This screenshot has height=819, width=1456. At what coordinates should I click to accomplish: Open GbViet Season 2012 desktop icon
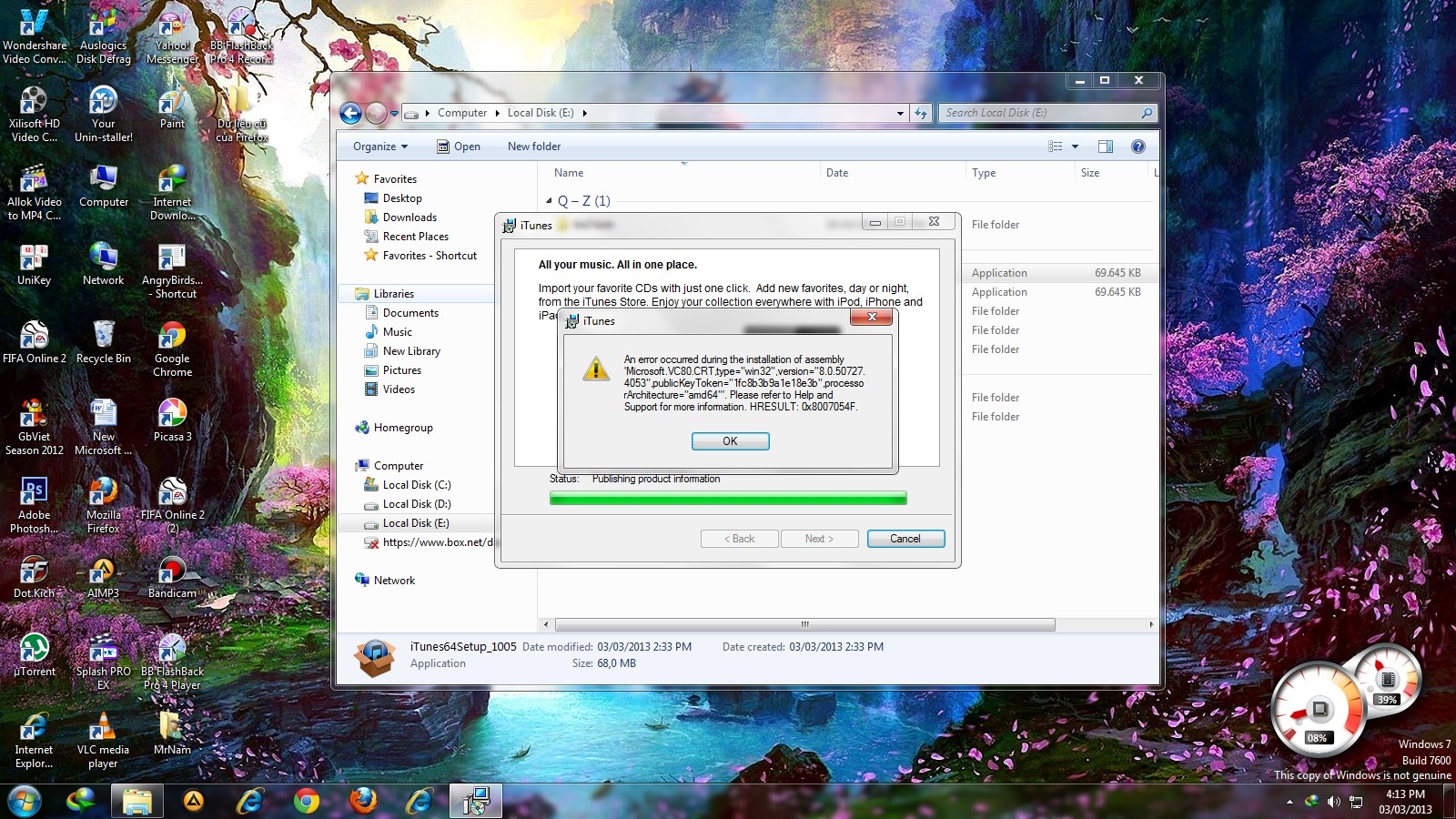[x=35, y=428]
